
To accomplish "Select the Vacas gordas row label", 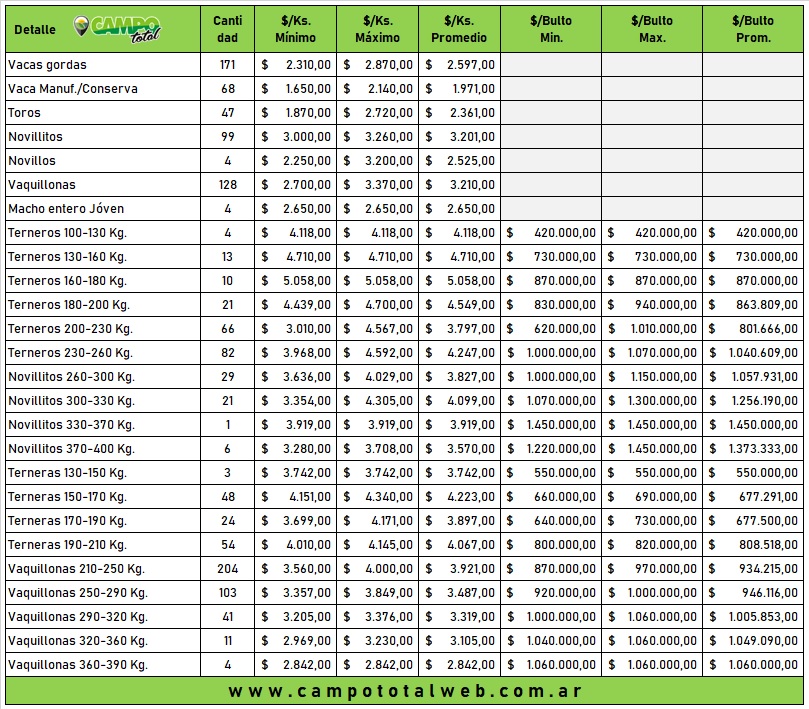I will [47, 65].
